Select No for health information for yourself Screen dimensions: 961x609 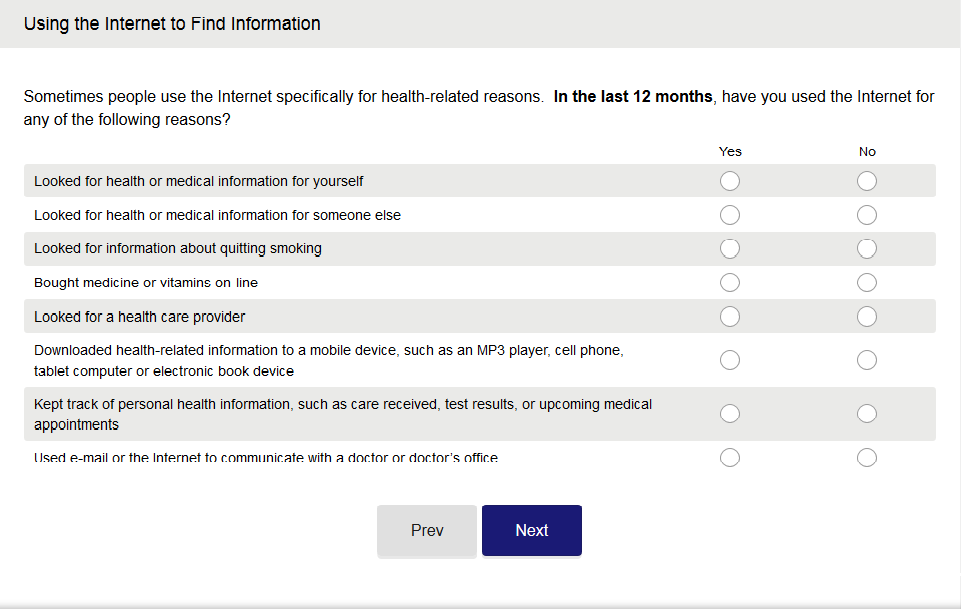(x=867, y=181)
